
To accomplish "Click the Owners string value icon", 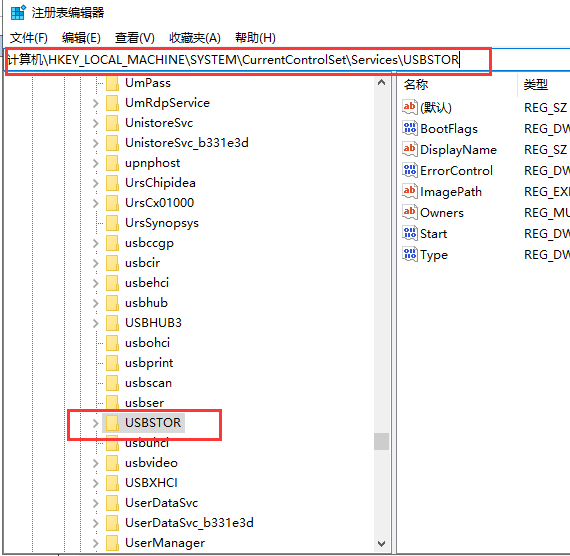I will [x=410, y=212].
